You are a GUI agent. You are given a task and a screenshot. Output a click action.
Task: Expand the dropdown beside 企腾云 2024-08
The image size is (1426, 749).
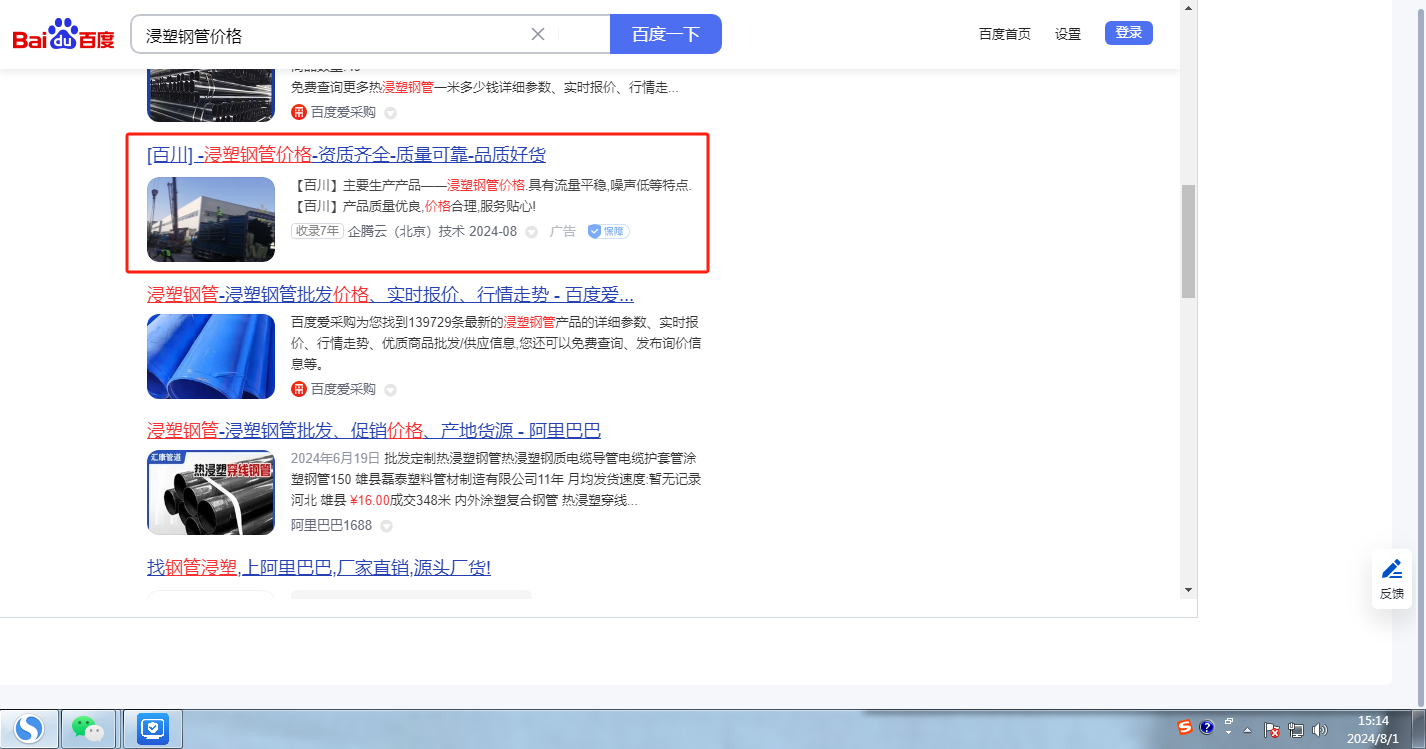[x=531, y=232]
